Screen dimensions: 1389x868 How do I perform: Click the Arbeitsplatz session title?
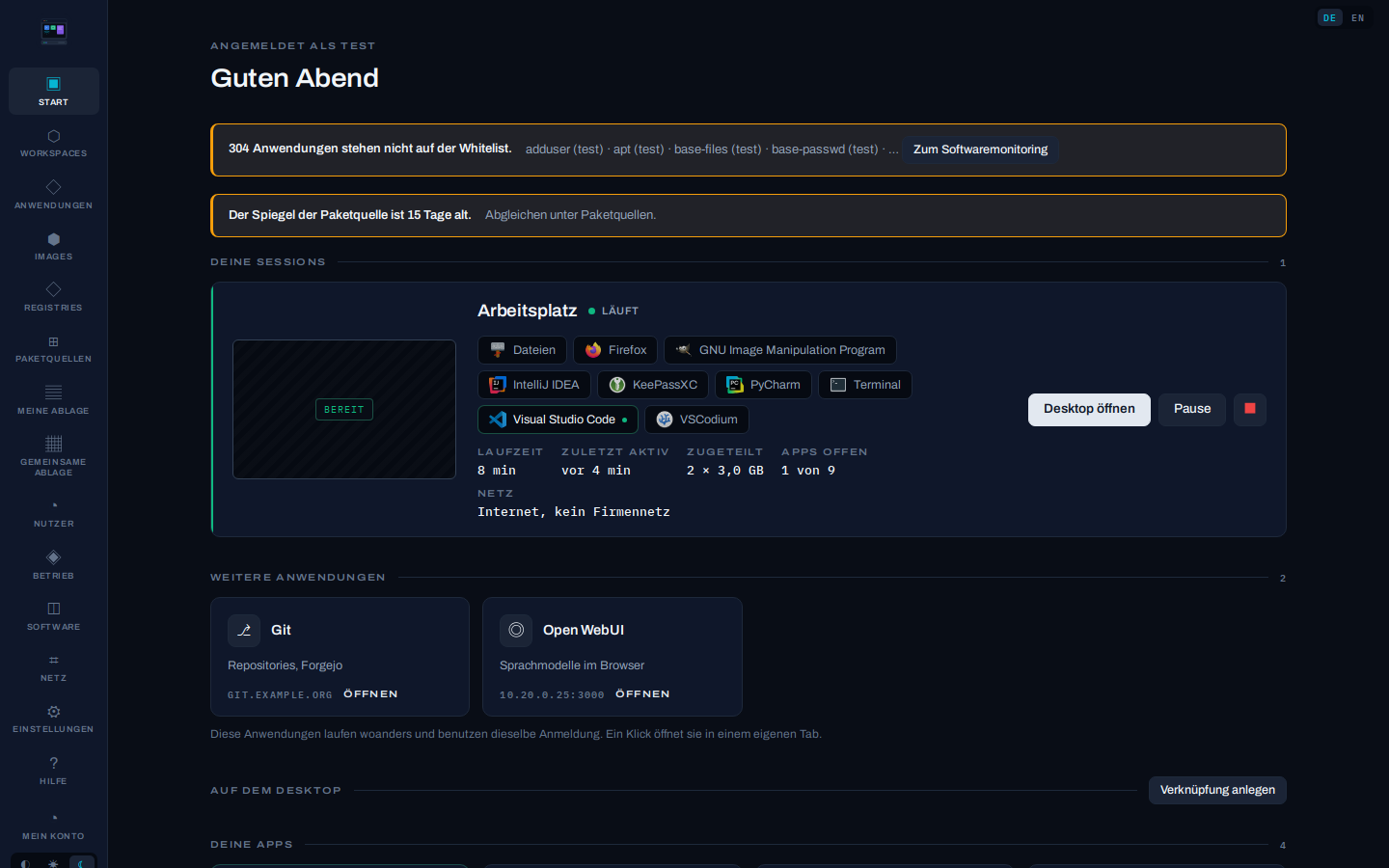tap(528, 311)
